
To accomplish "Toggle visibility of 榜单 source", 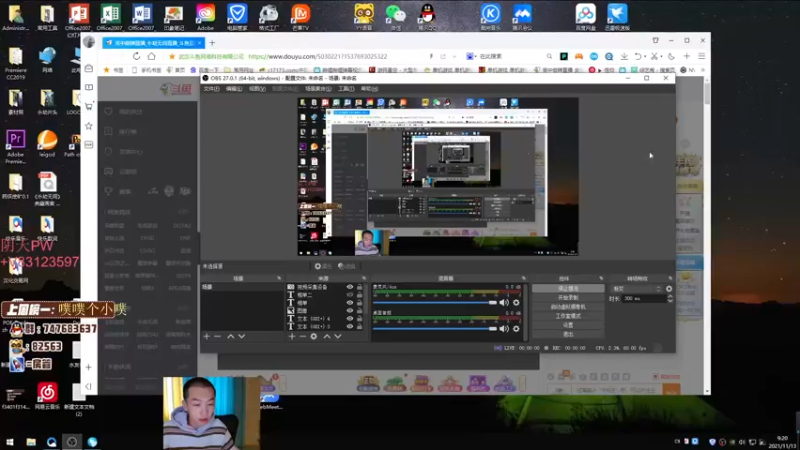I will click(x=350, y=303).
